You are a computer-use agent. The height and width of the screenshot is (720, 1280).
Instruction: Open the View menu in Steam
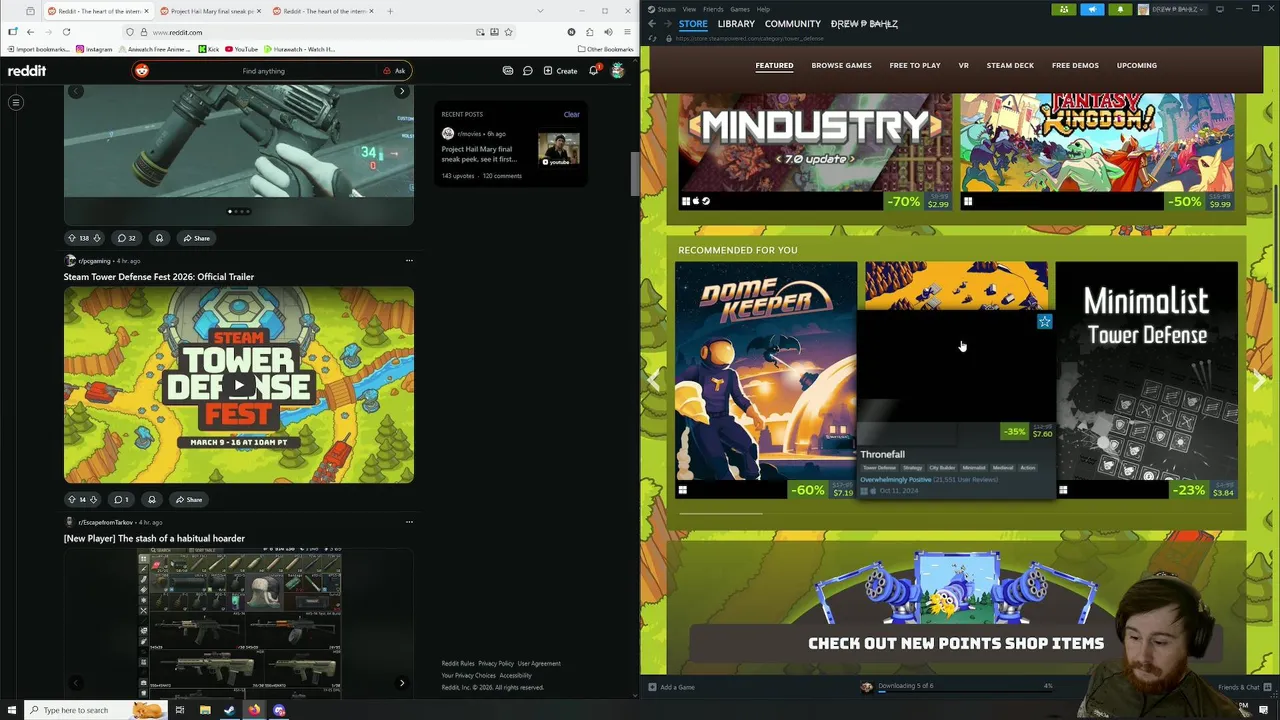click(689, 9)
